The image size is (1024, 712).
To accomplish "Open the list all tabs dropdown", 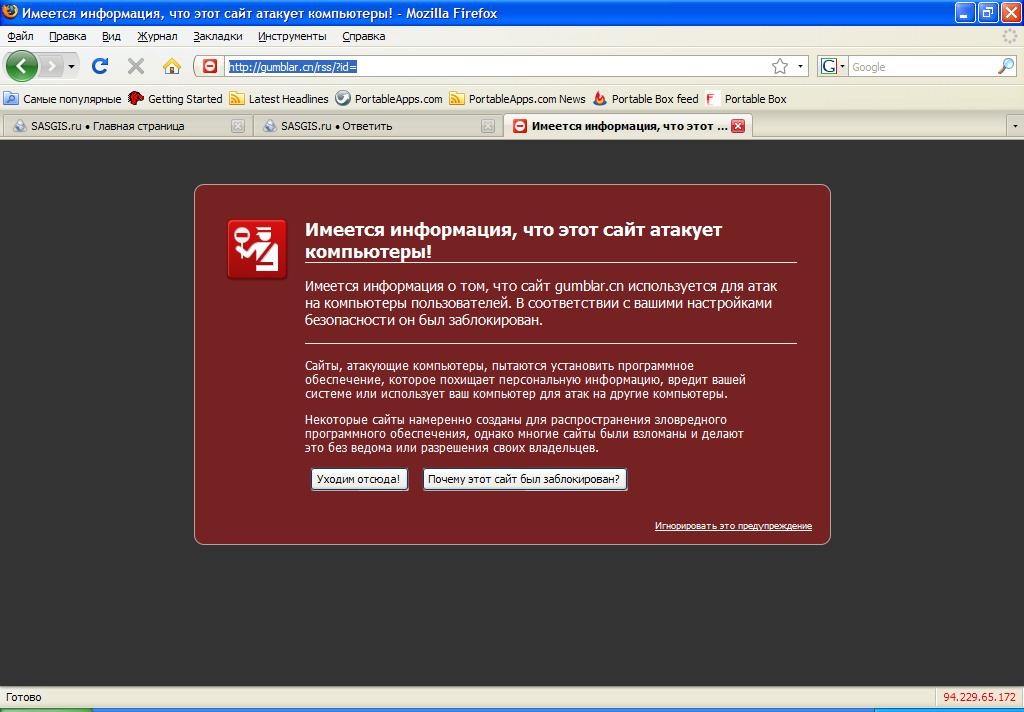I will (1016, 126).
